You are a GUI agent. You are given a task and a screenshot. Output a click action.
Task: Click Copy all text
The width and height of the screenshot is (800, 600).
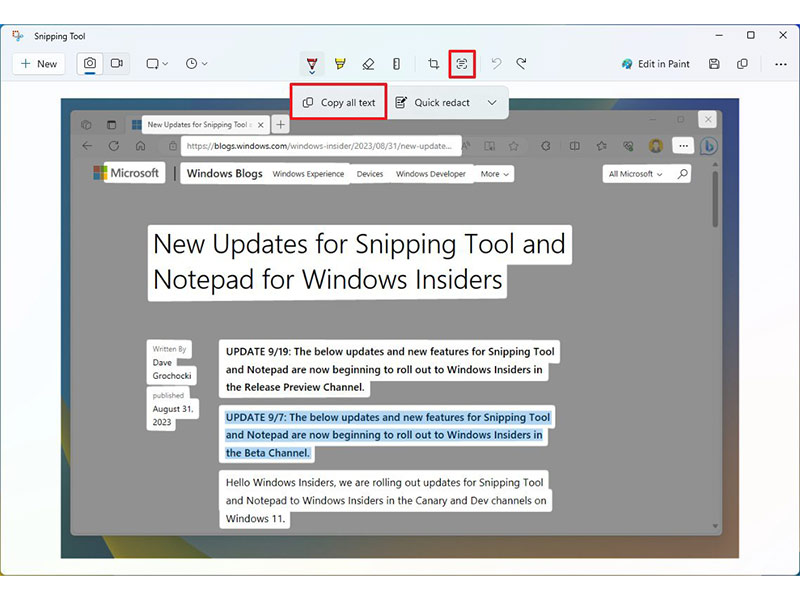[x=339, y=103]
